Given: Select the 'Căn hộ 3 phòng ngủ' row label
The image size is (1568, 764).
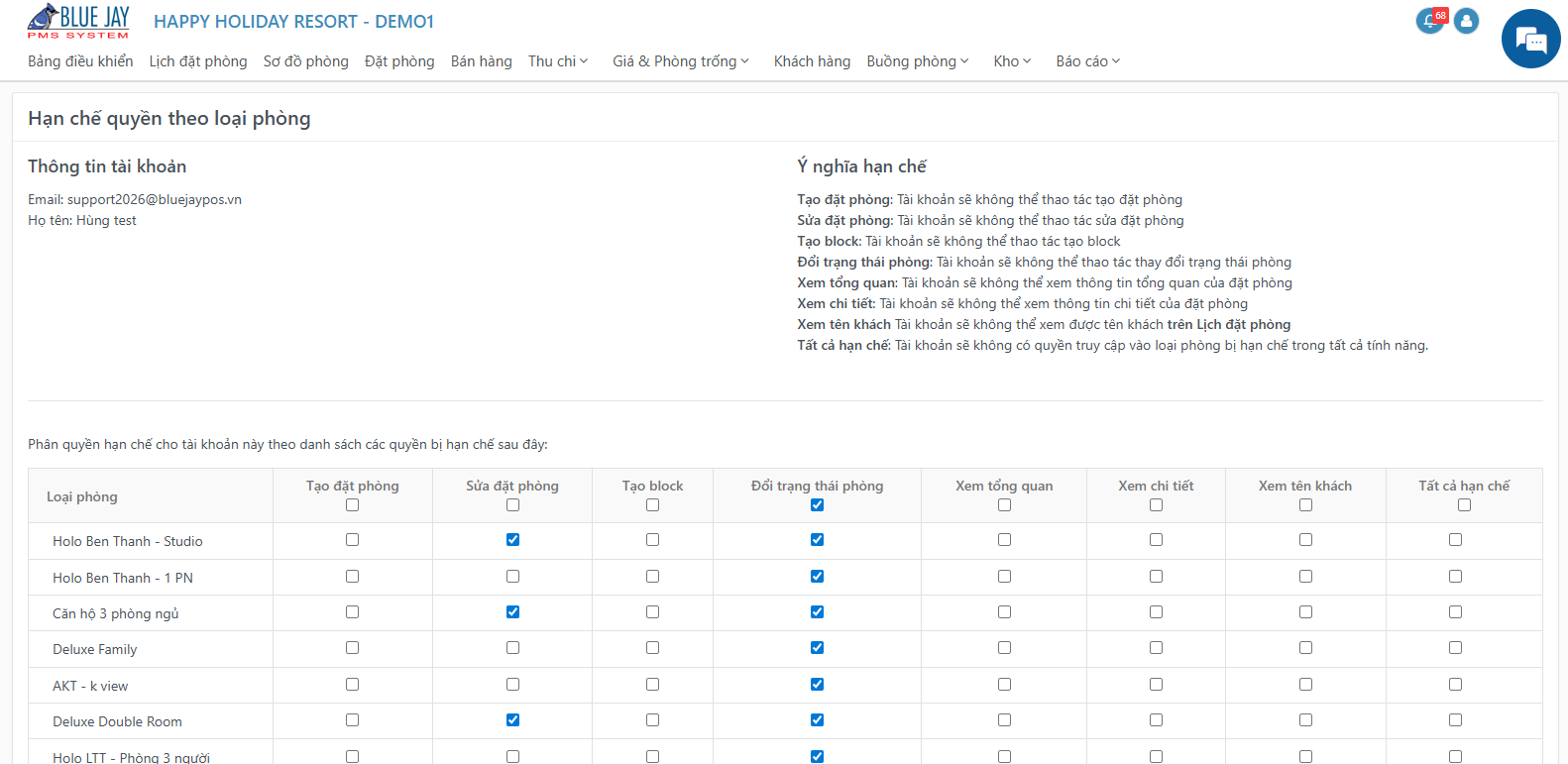Looking at the screenshot, I should [116, 613].
